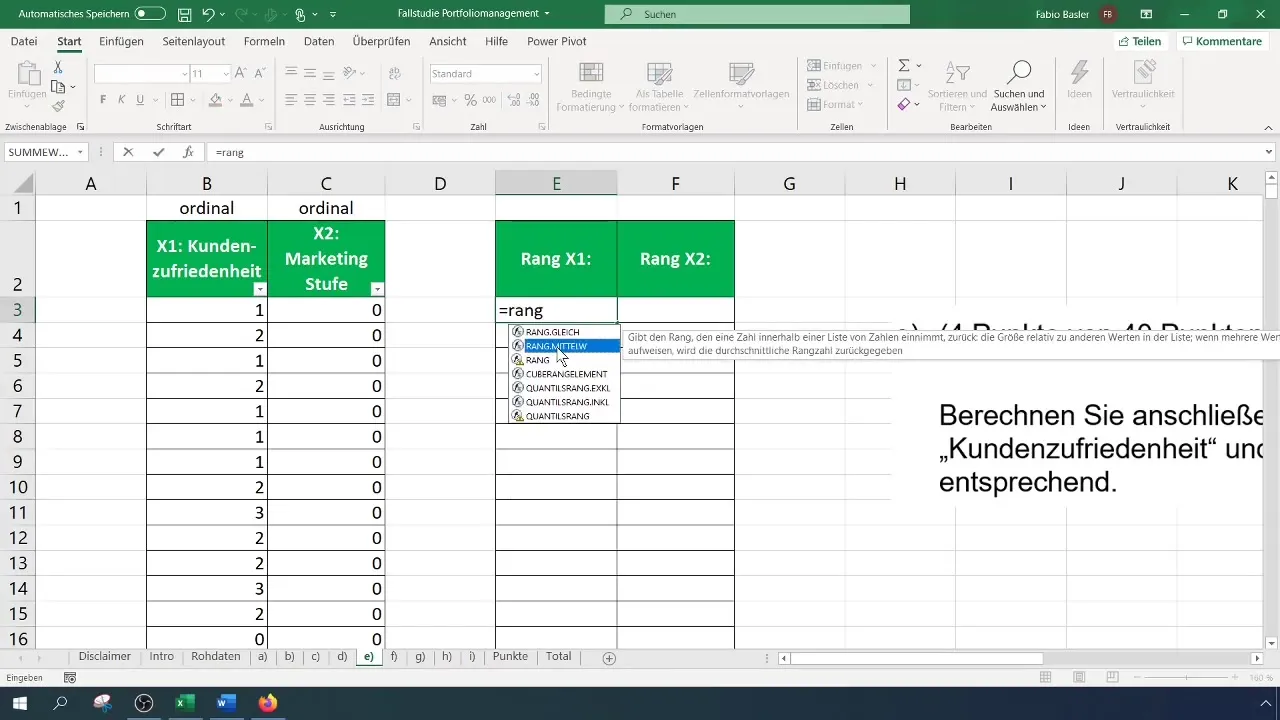Click the Sortieren und Filtern button
Screen dimensions: 1280x720
[957, 87]
